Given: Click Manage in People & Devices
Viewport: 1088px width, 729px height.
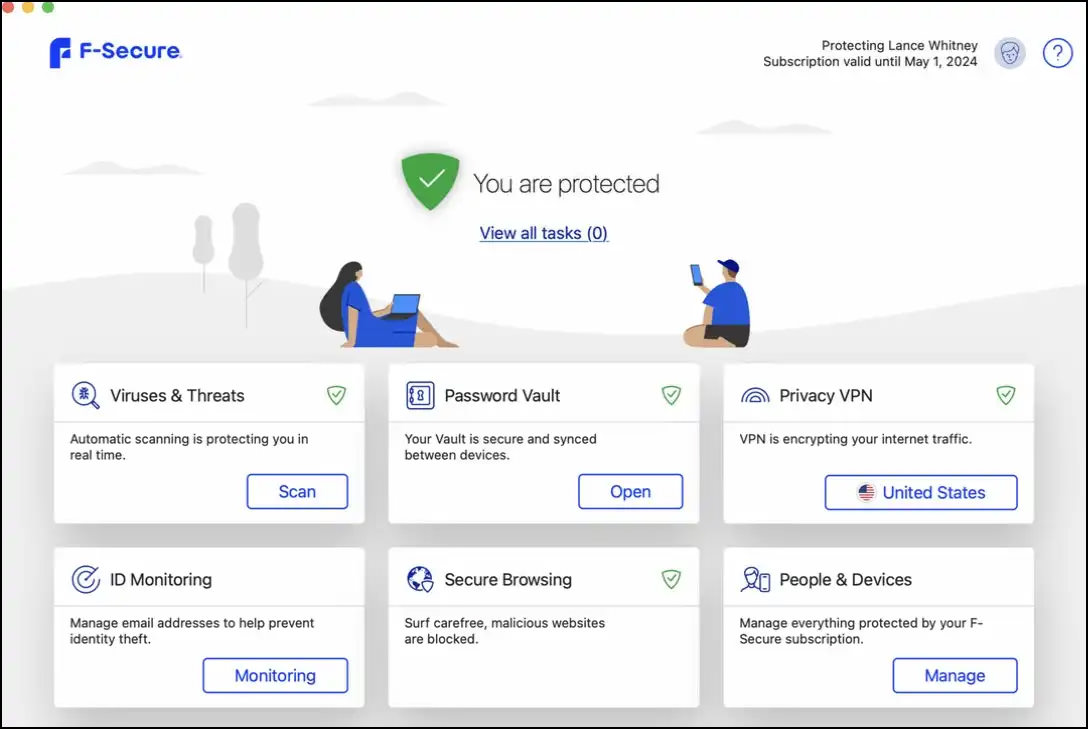Looking at the screenshot, I should point(955,675).
